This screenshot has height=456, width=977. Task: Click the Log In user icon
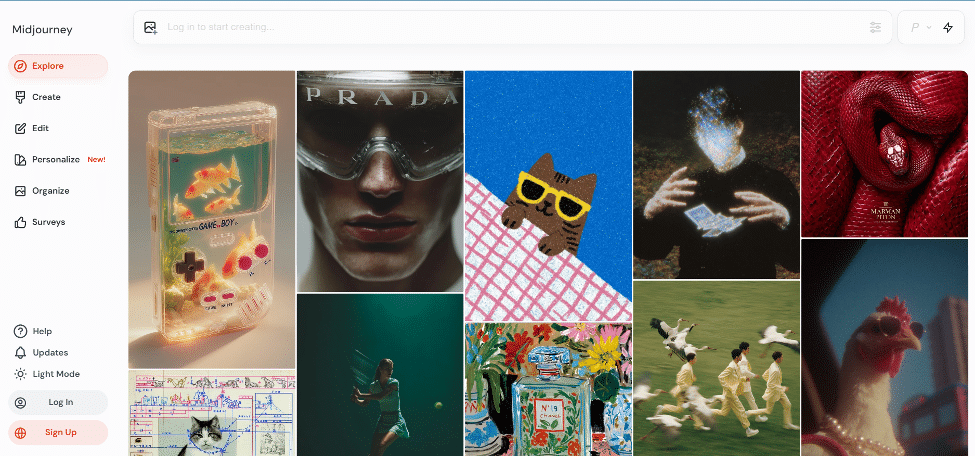click(x=21, y=402)
